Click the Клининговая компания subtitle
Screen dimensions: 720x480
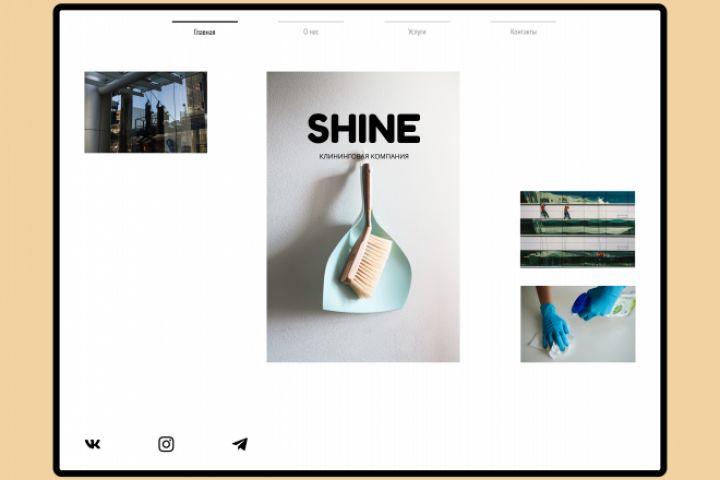(364, 156)
